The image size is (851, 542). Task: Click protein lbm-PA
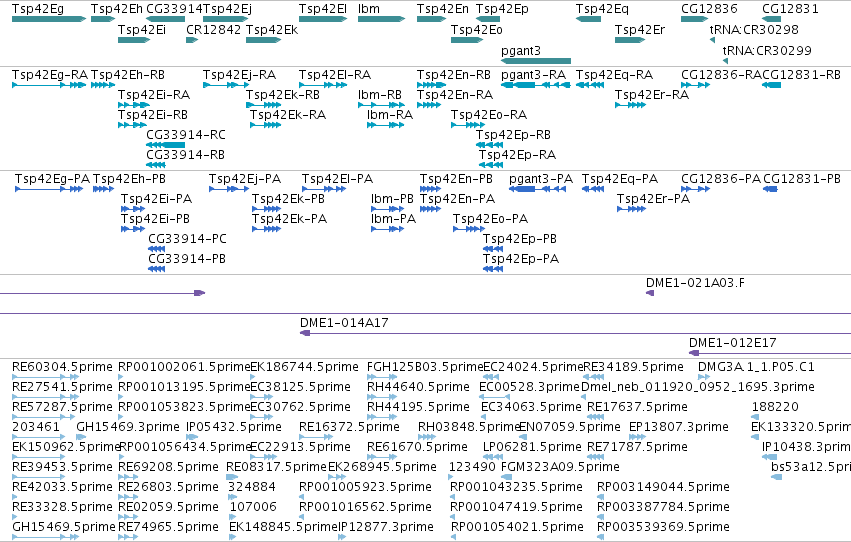coord(393,219)
